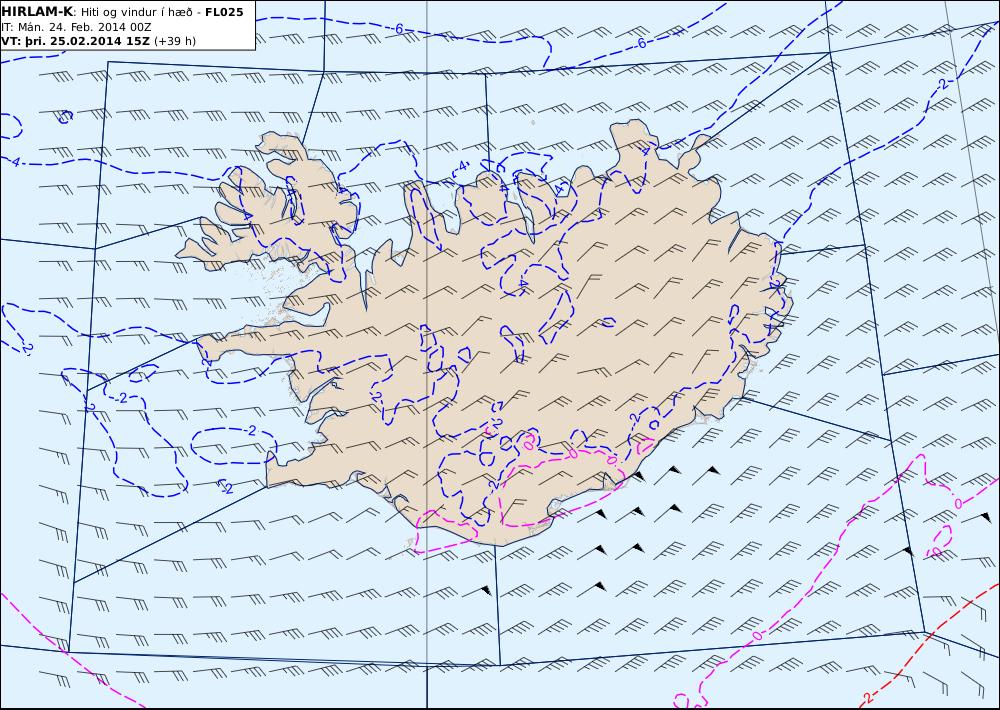Click the initial time line 'IT: Mán. 24. Feb. 2014 00Z'
The width and height of the screenshot is (1000, 710).
pos(77,27)
